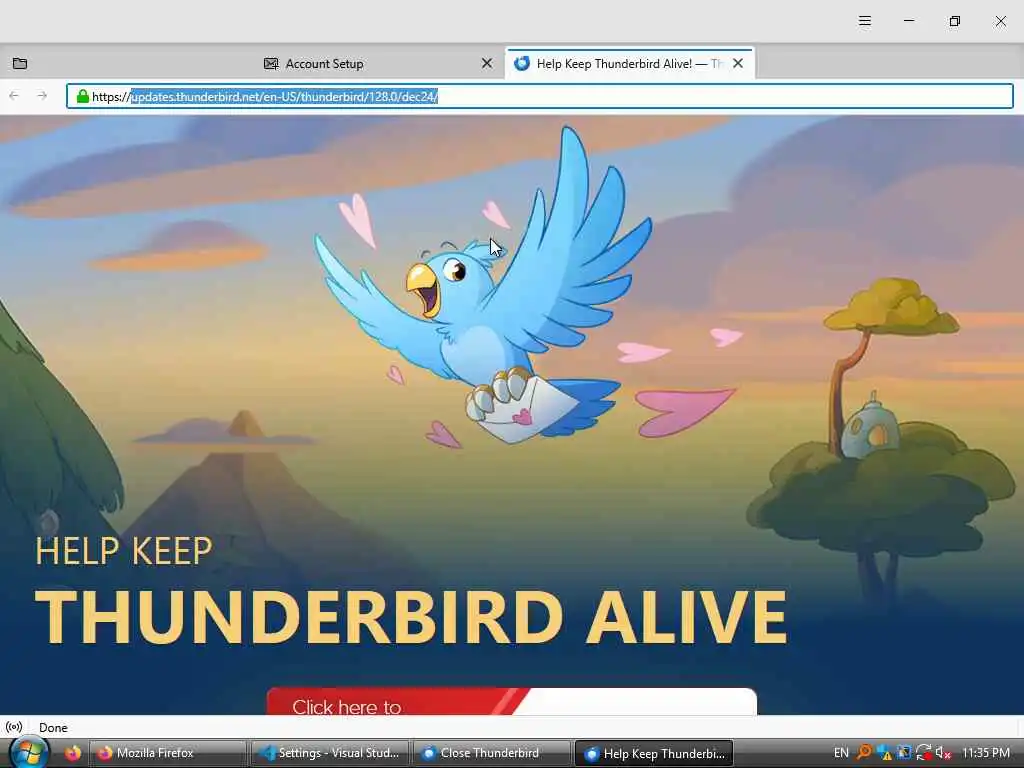The image size is (1024, 768).
Task: Click the online status icon in status bar
Action: coord(14,727)
